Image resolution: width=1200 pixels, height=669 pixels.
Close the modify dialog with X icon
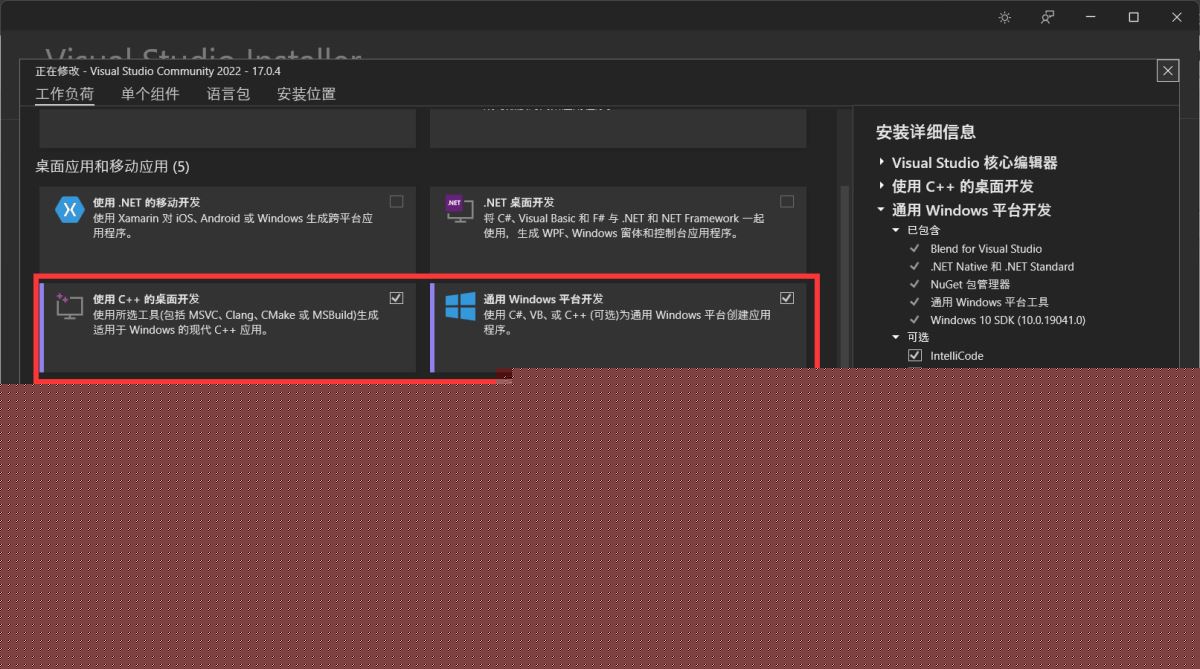1167,71
